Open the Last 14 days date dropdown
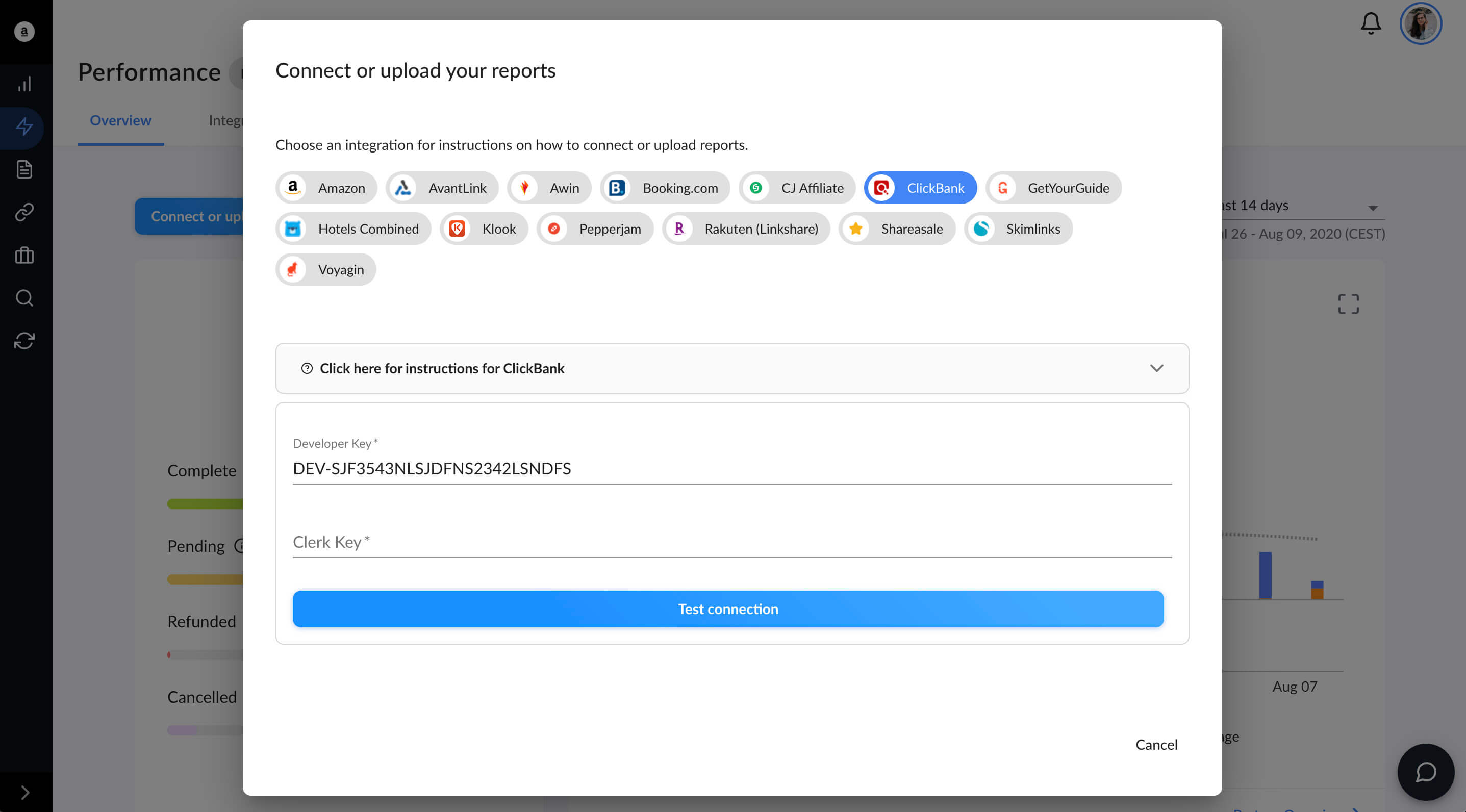Screen dimensions: 1466x812 point(1304,206)
